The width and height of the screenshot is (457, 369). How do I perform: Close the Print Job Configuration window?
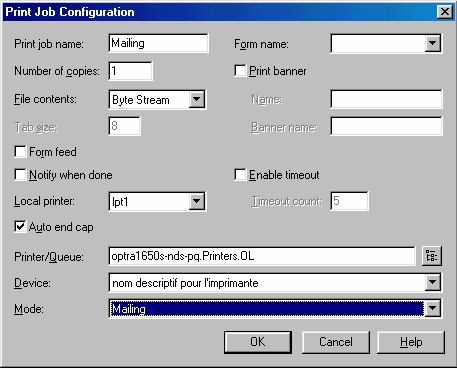pyautogui.click(x=444, y=12)
